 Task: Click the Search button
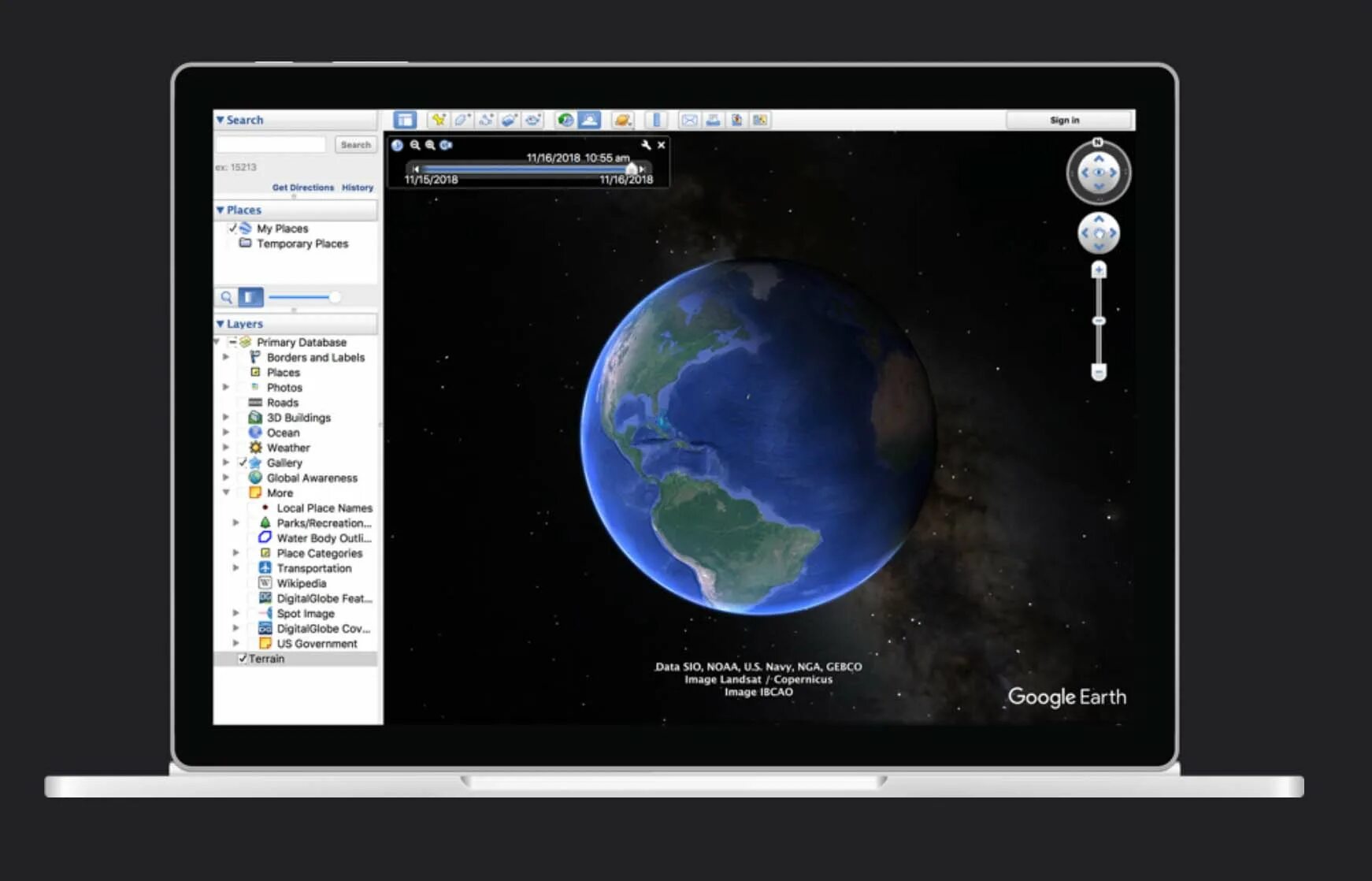click(355, 145)
